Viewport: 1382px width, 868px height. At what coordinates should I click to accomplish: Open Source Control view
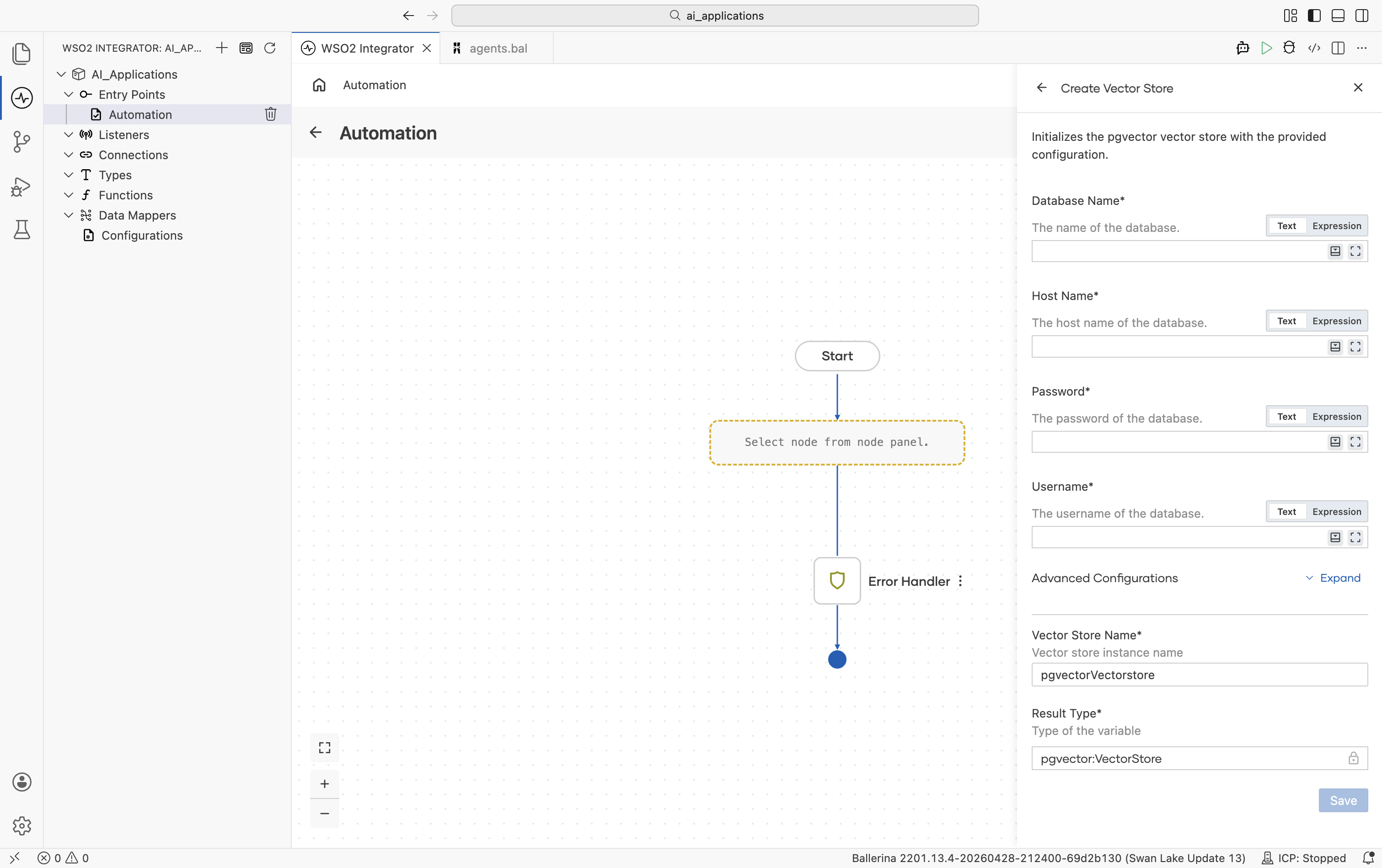(x=21, y=142)
